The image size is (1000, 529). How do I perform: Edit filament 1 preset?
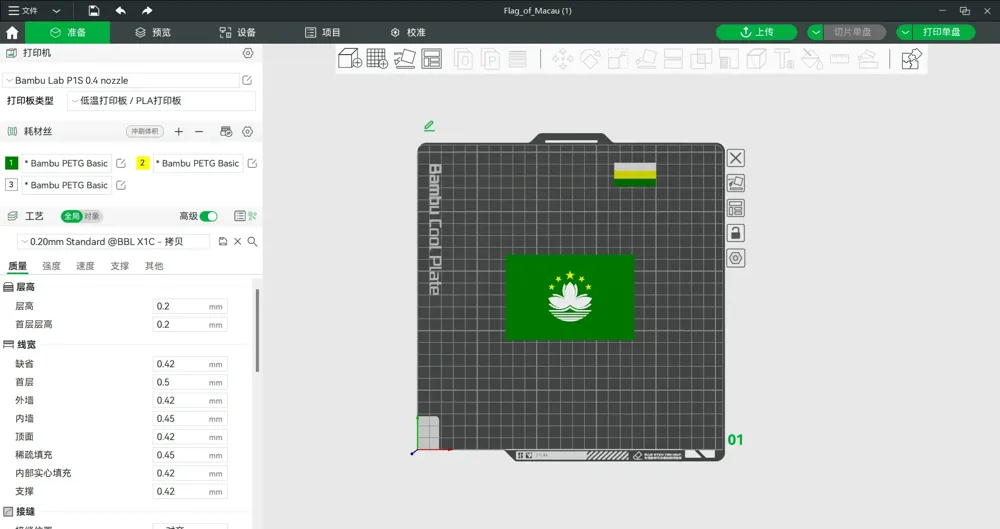pyautogui.click(x=121, y=163)
